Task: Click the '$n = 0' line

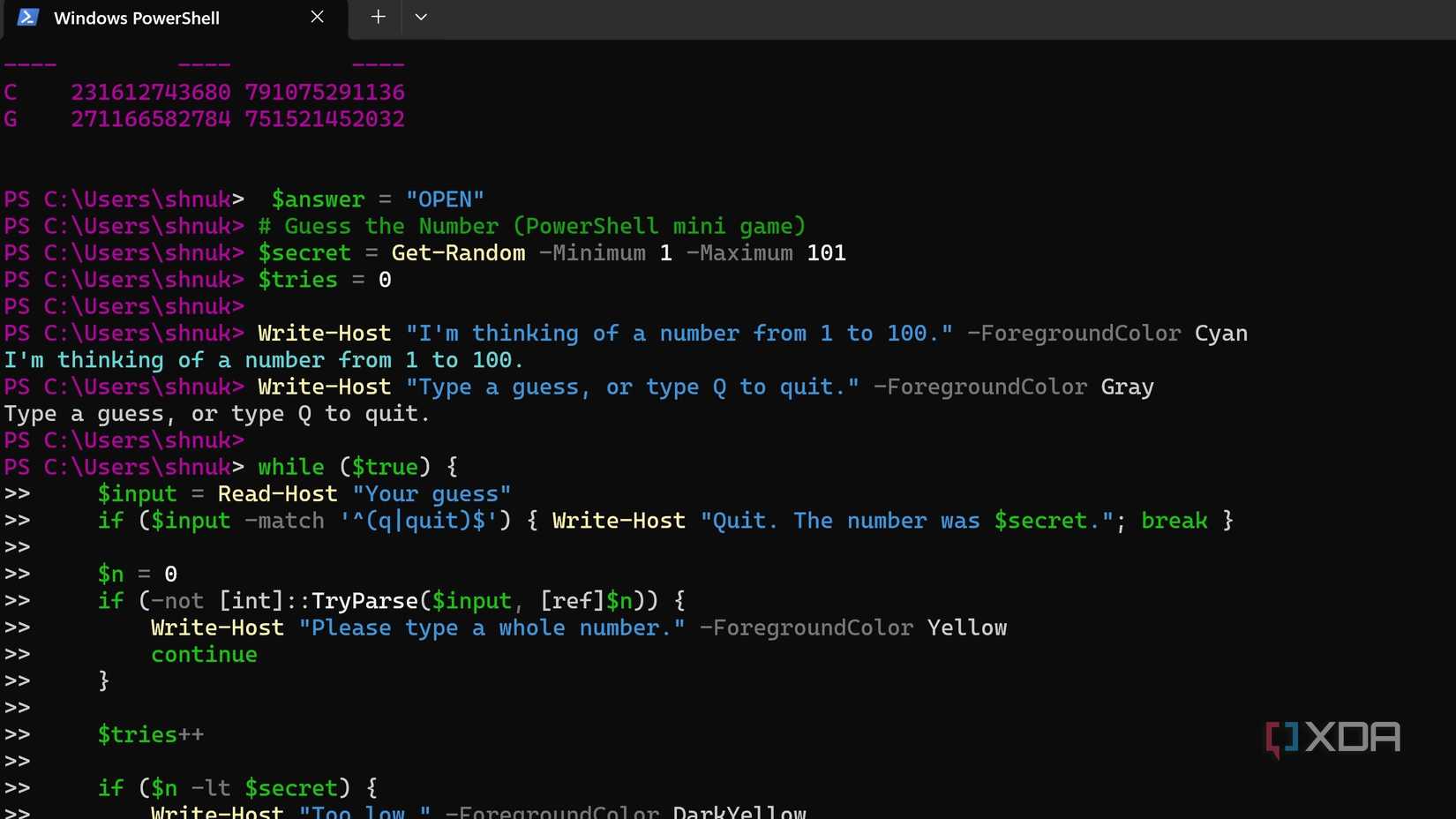Action: tap(138, 575)
